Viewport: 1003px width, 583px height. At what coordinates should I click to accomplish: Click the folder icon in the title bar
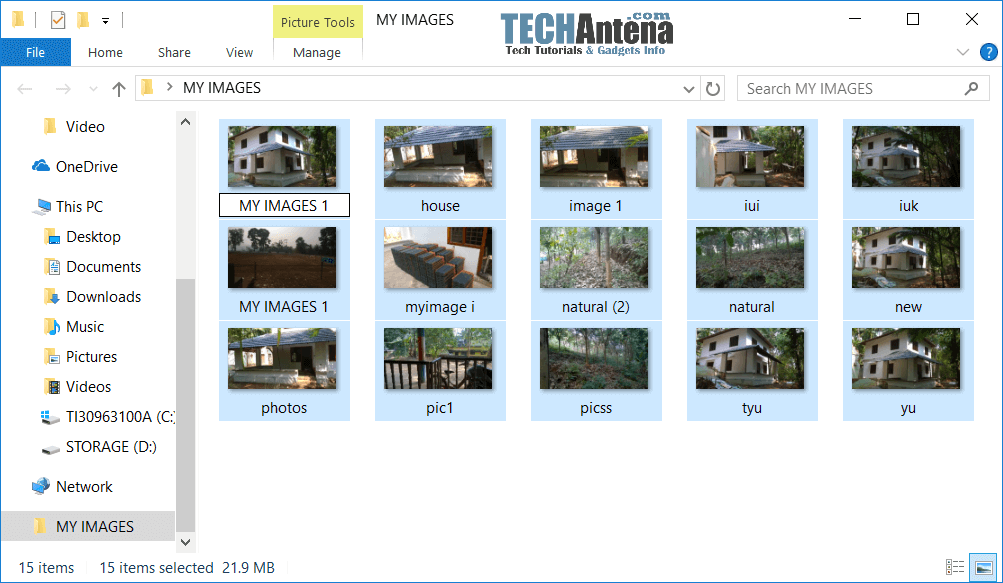(19, 20)
